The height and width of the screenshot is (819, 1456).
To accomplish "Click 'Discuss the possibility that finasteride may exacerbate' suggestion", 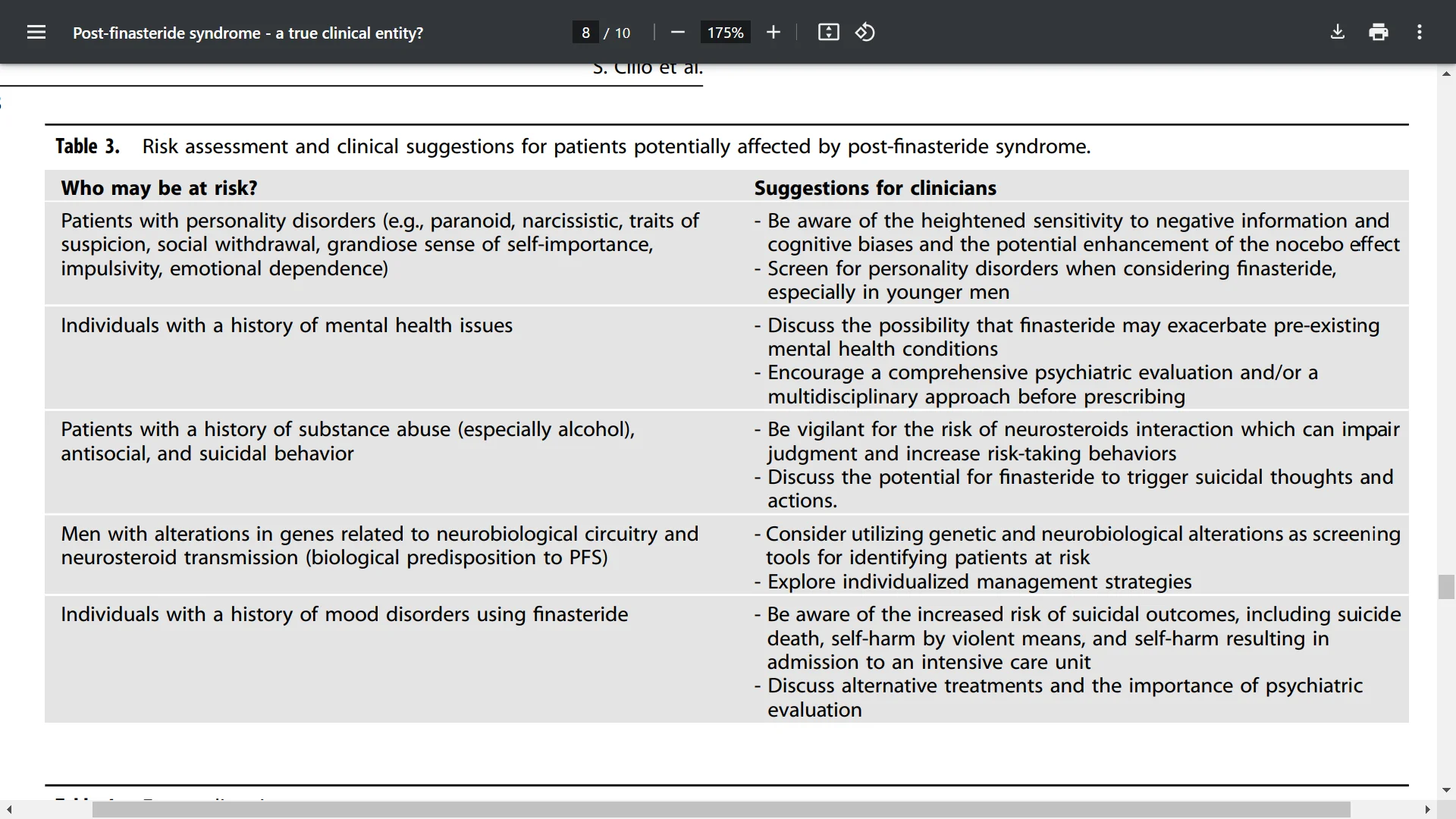I will point(1067,337).
